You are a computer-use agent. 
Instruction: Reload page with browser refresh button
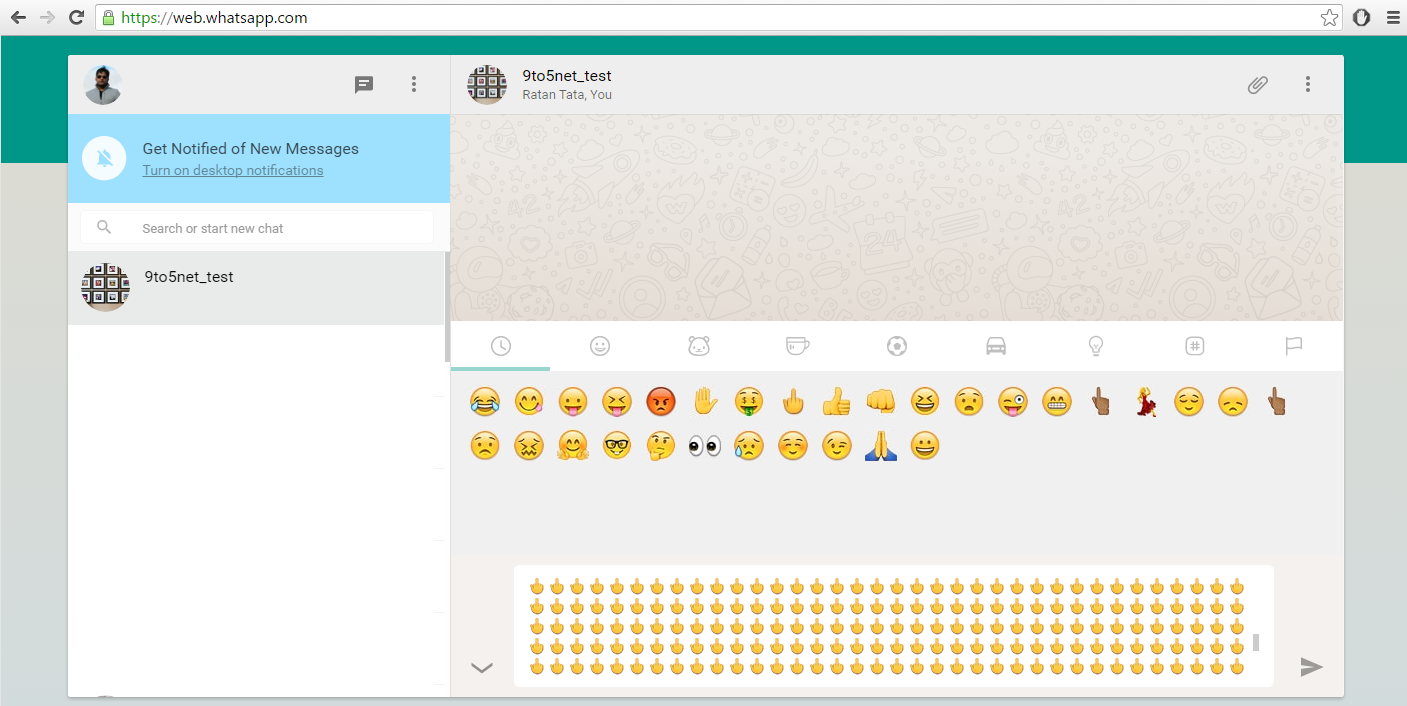pos(76,18)
